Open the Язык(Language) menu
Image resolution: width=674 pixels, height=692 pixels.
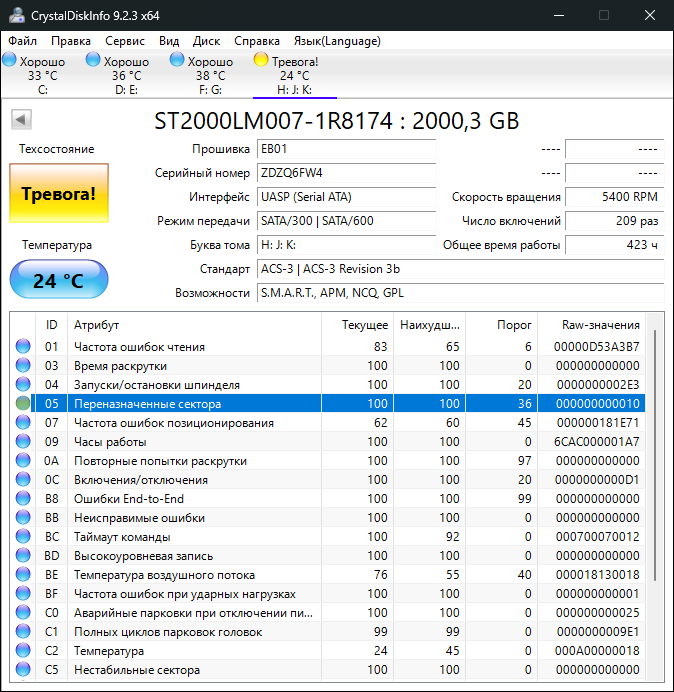(x=337, y=41)
